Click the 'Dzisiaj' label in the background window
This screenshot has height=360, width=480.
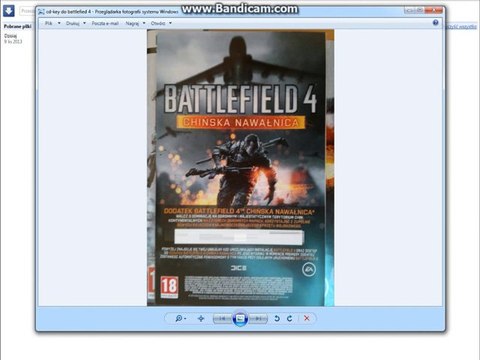pos(10,36)
